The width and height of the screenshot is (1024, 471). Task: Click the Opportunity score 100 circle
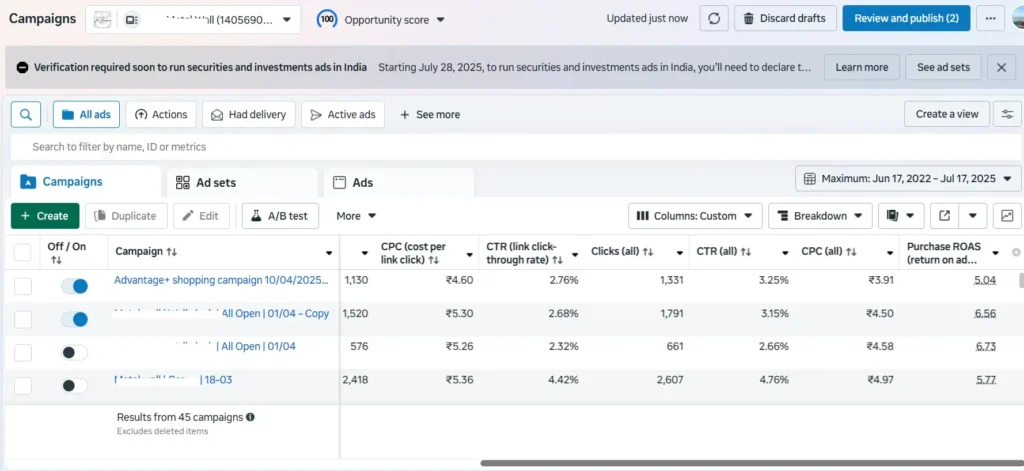(327, 19)
